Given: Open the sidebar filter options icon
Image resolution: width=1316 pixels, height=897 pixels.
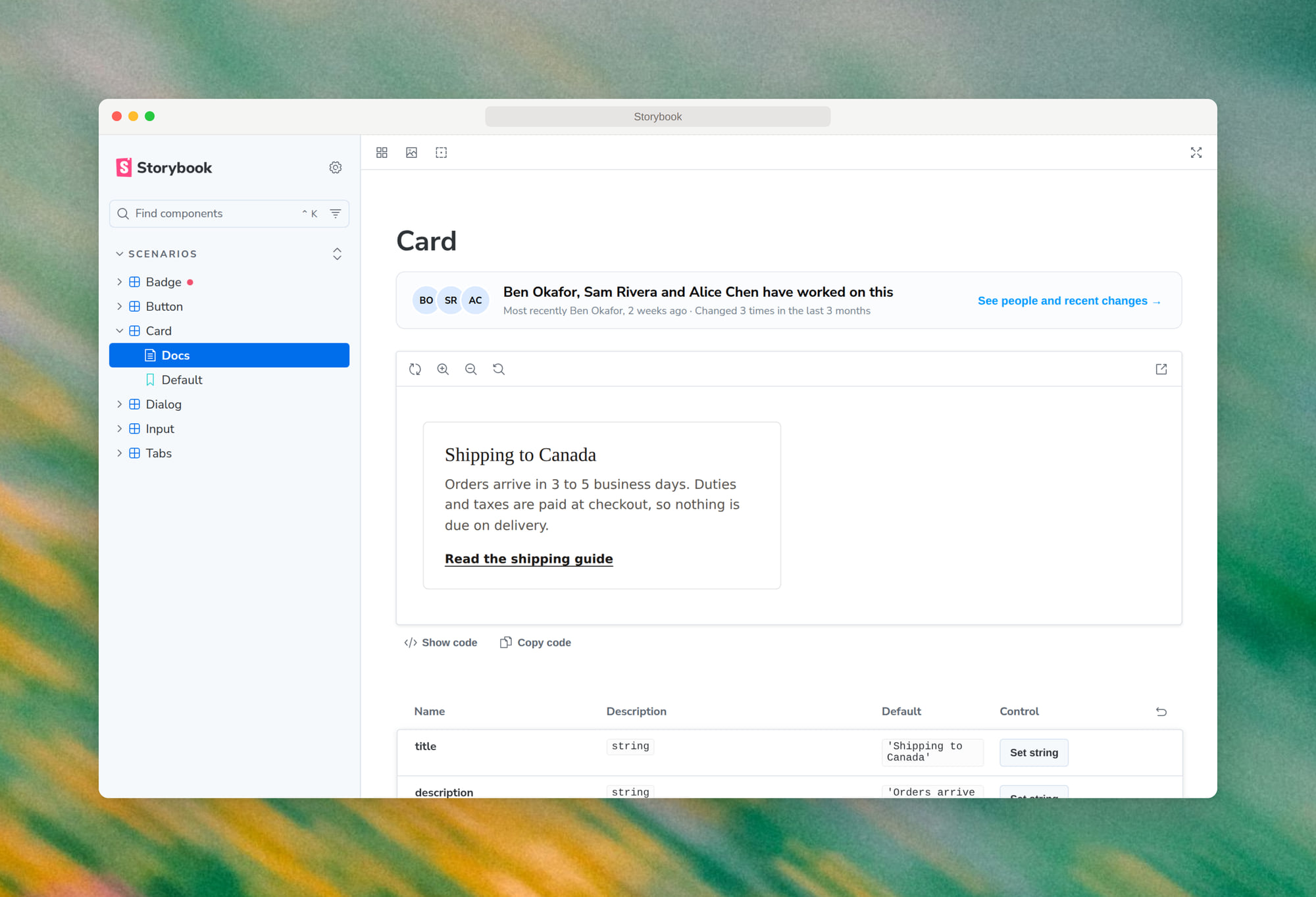Looking at the screenshot, I should pos(336,213).
